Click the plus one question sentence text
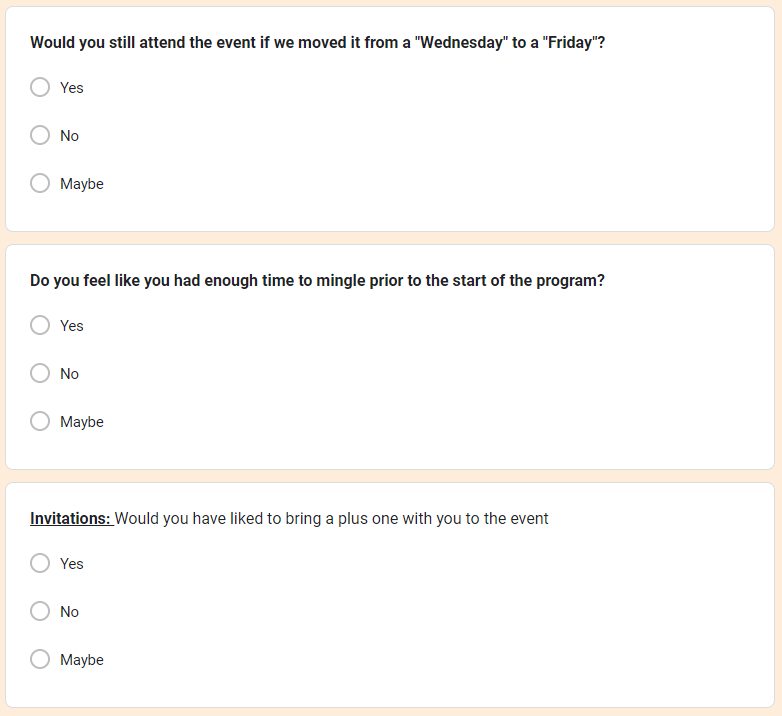The width and height of the screenshot is (782, 716). pyautogui.click(x=331, y=519)
